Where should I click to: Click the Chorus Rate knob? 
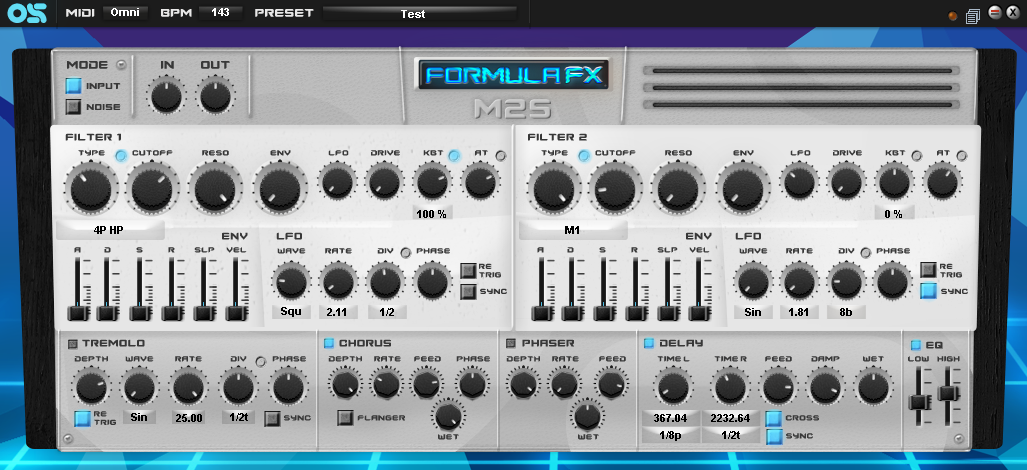click(x=386, y=384)
